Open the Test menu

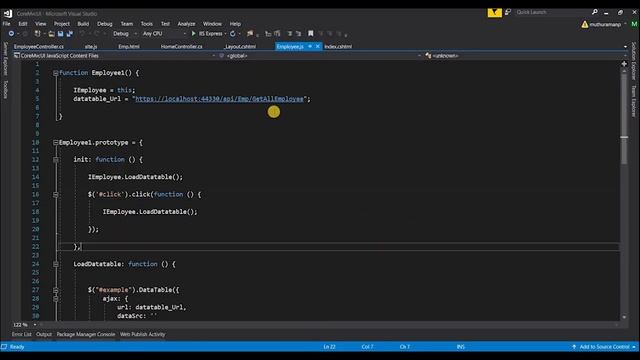pyautogui.click(x=165, y=24)
